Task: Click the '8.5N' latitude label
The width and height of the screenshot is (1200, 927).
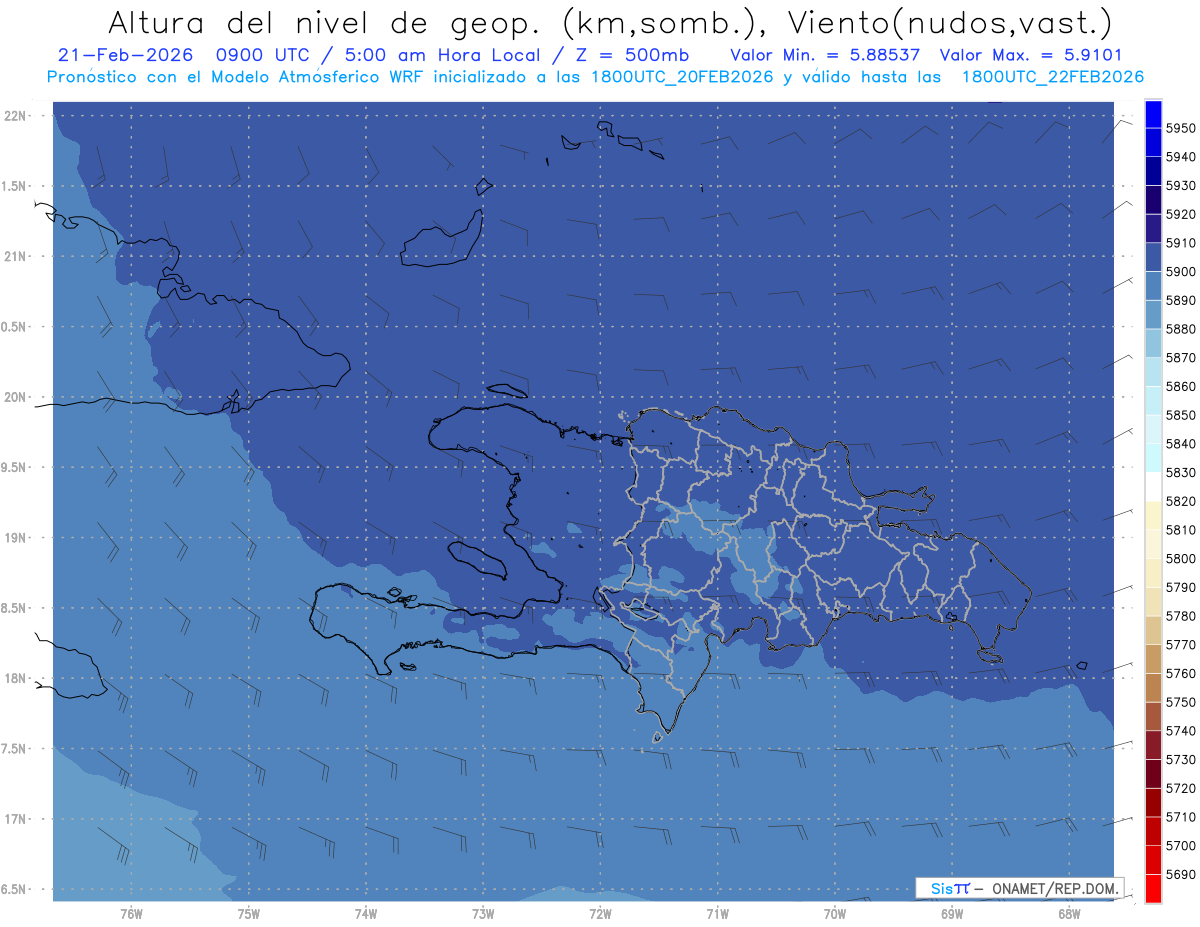Action: pyautogui.click(x=14, y=608)
